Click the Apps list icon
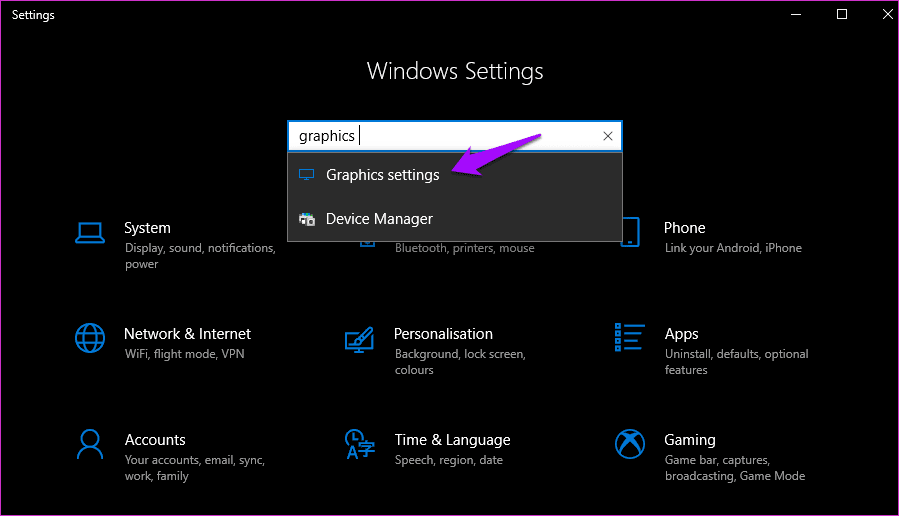This screenshot has width=899, height=516. tap(630, 337)
